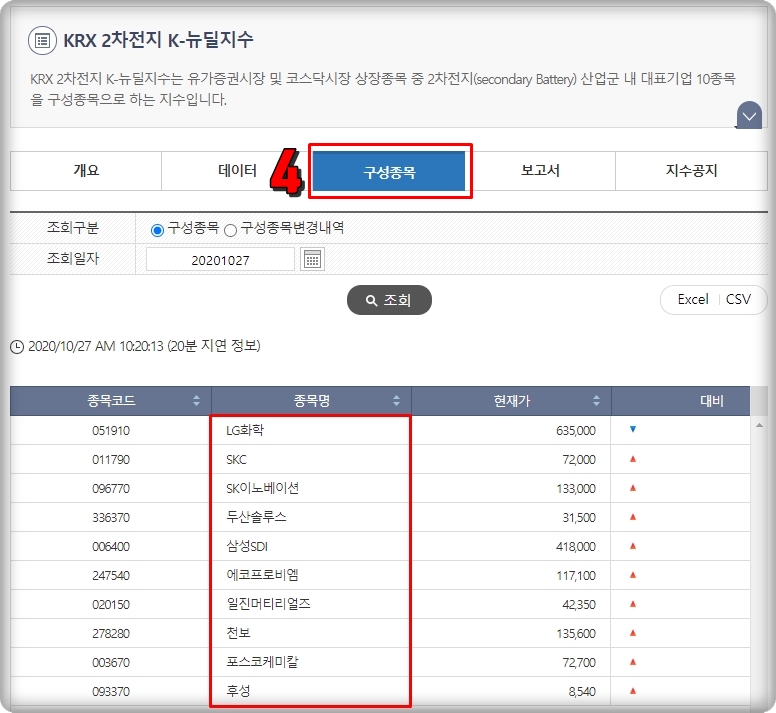This screenshot has width=776, height=713.
Task: Select the SKC stock name
Action: point(236,460)
